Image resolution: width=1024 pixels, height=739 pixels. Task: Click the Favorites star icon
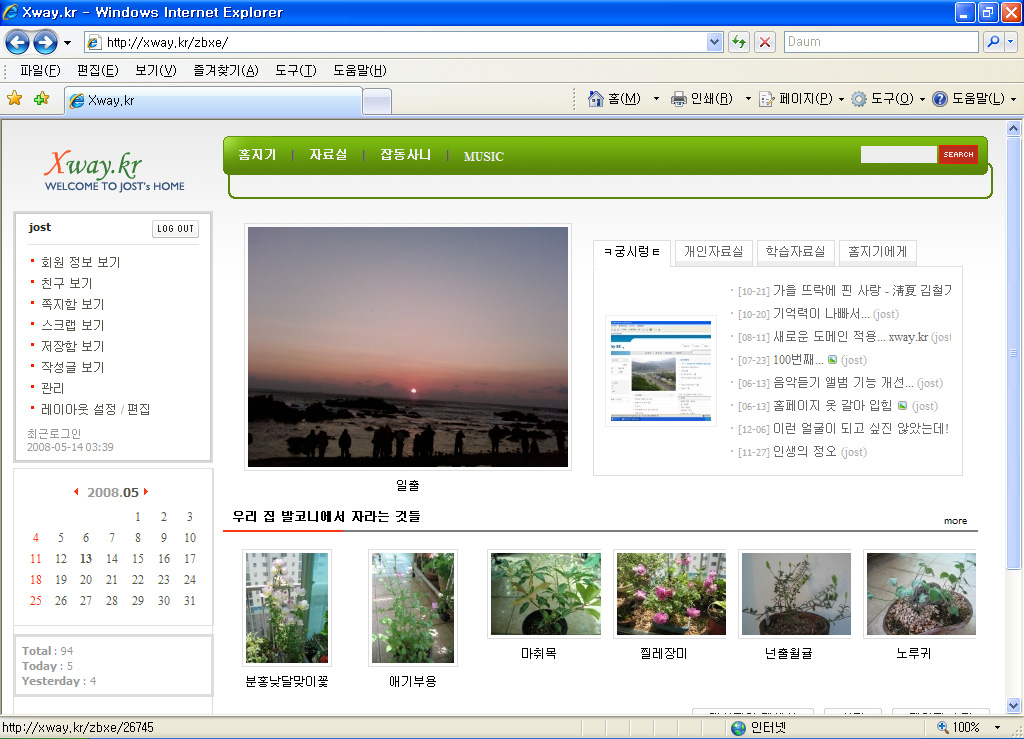15,98
